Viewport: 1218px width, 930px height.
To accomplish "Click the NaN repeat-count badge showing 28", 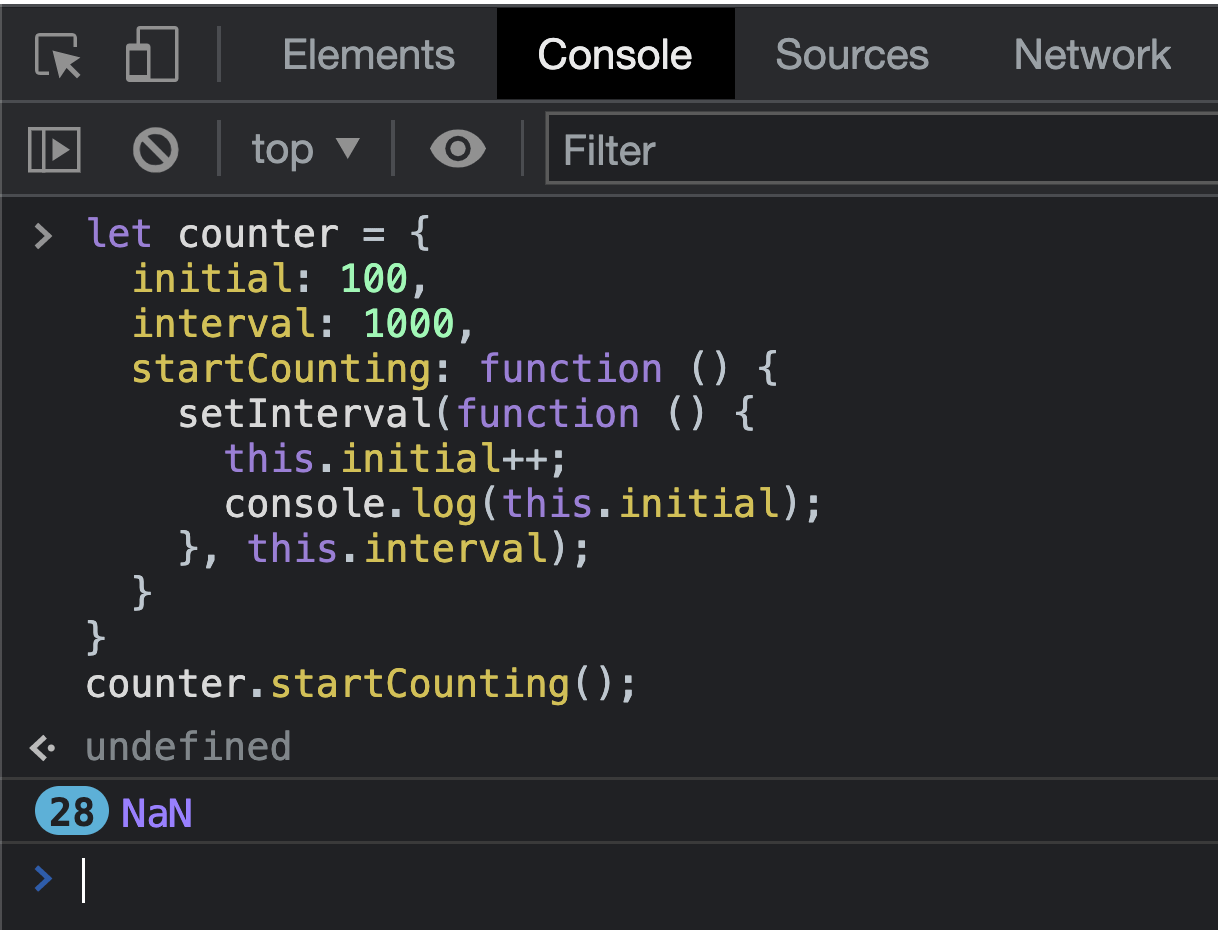I will 70,812.
